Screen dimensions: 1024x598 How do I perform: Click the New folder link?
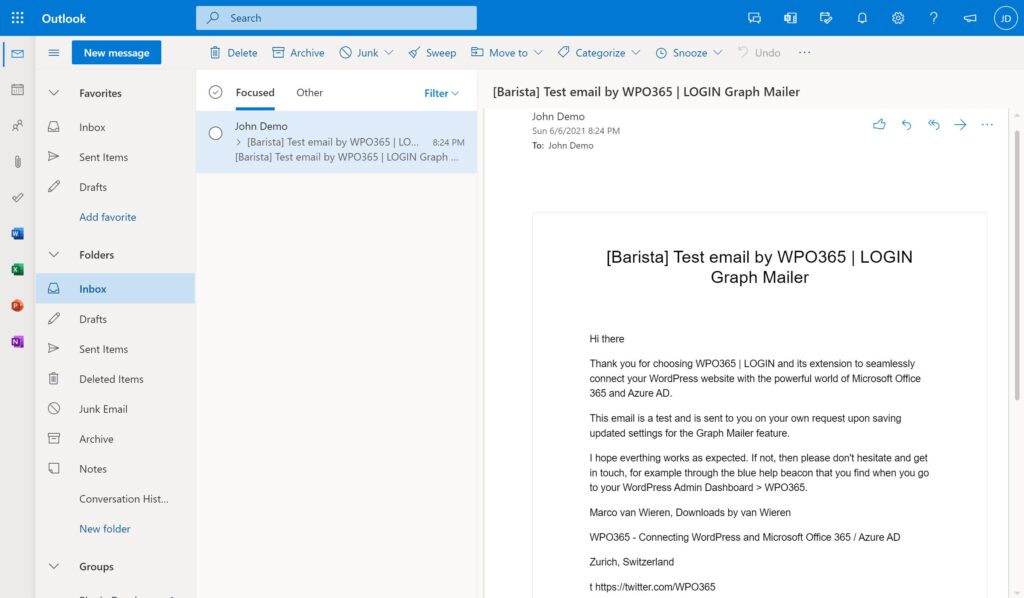click(104, 529)
